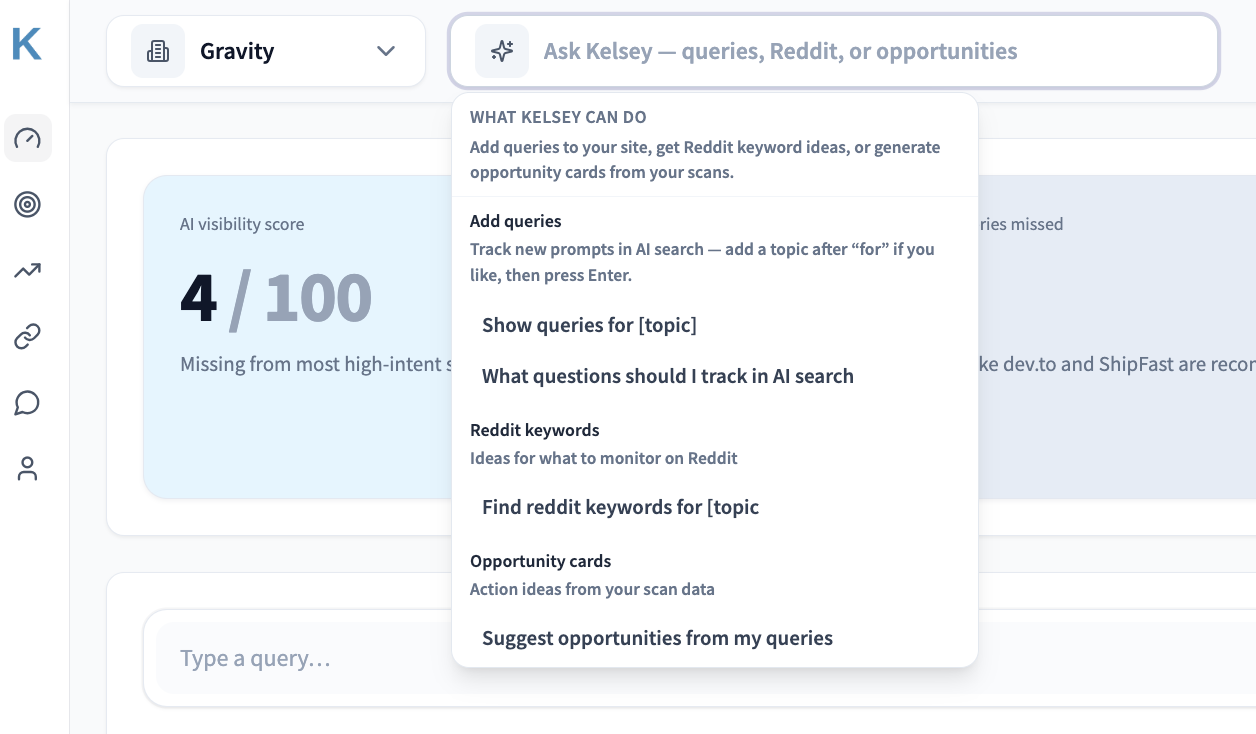The height and width of the screenshot is (734, 1256).
Task: Click the Gravity workspace selector
Action: pyautogui.click(x=265, y=51)
